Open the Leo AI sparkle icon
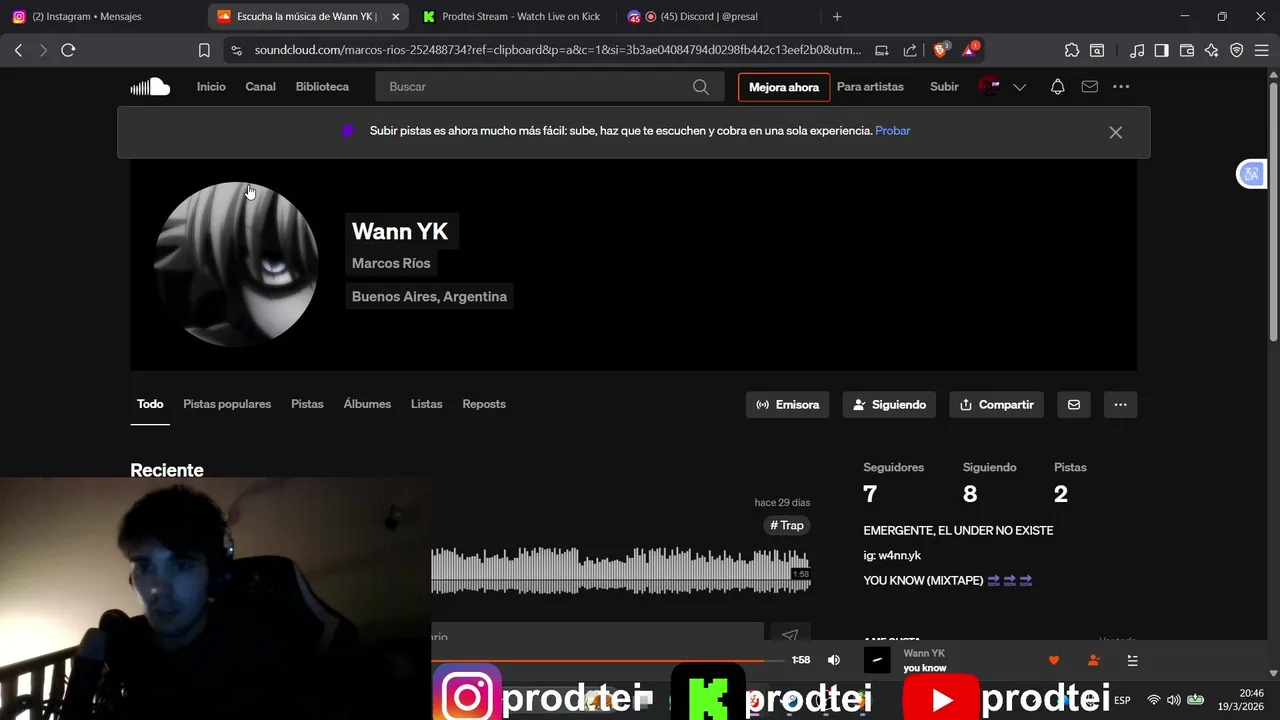 point(1212,50)
